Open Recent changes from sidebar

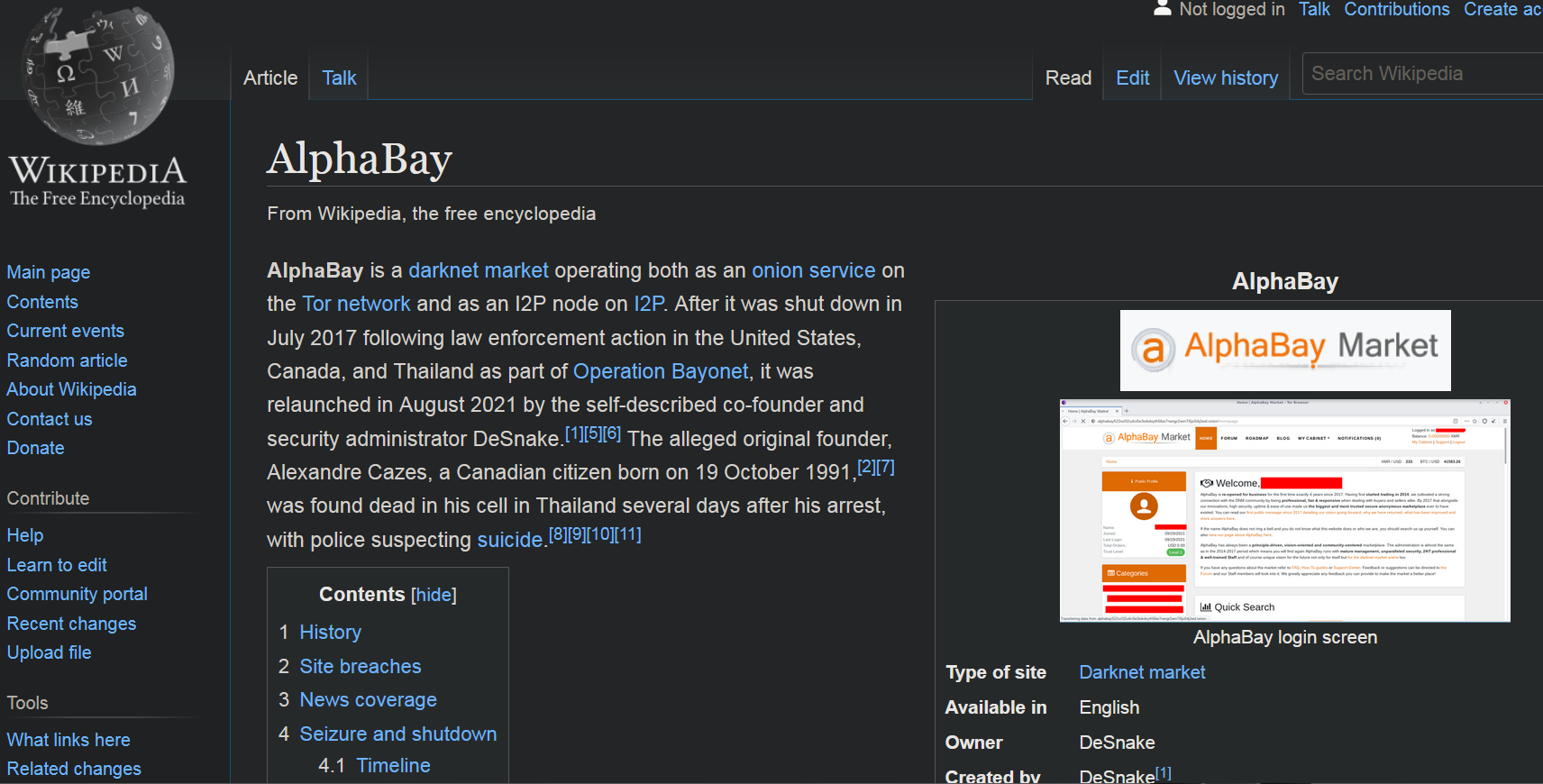(71, 624)
